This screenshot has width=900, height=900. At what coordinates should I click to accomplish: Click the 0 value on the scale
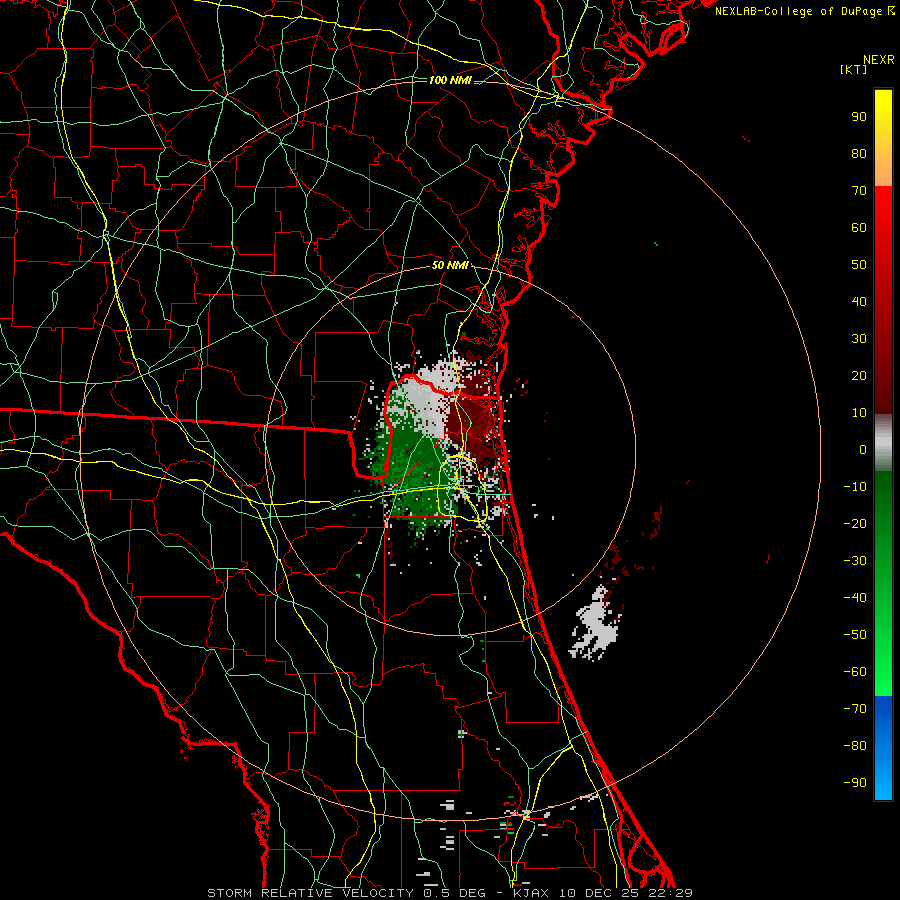863,449
